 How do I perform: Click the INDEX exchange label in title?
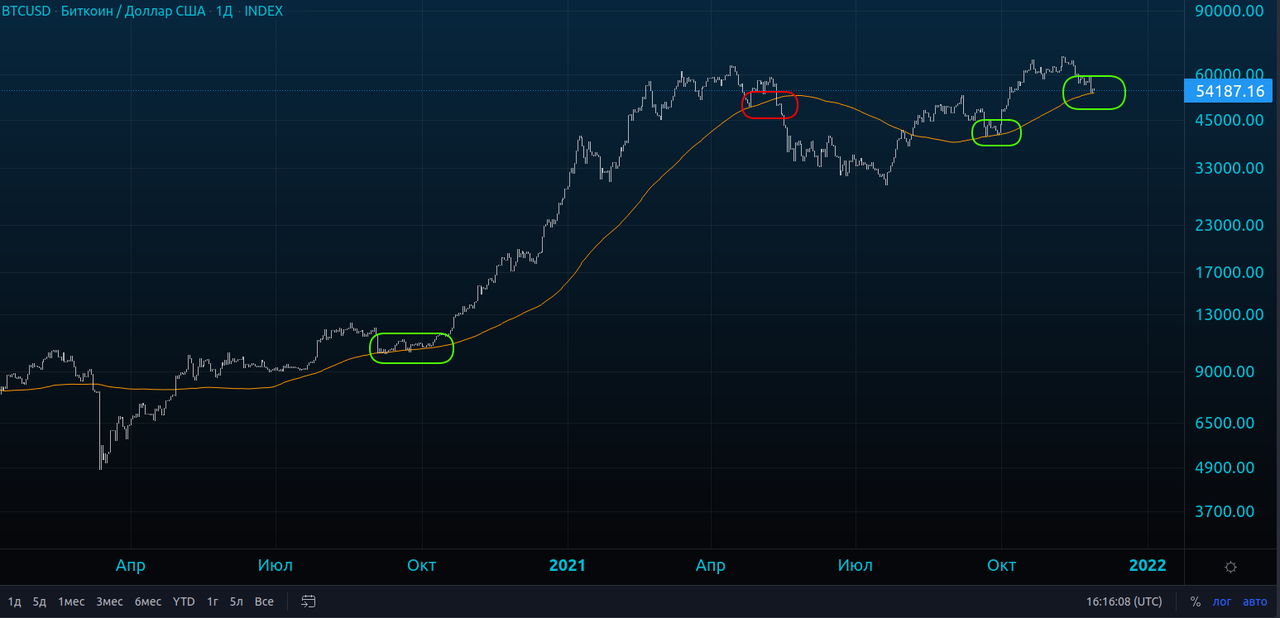264,11
